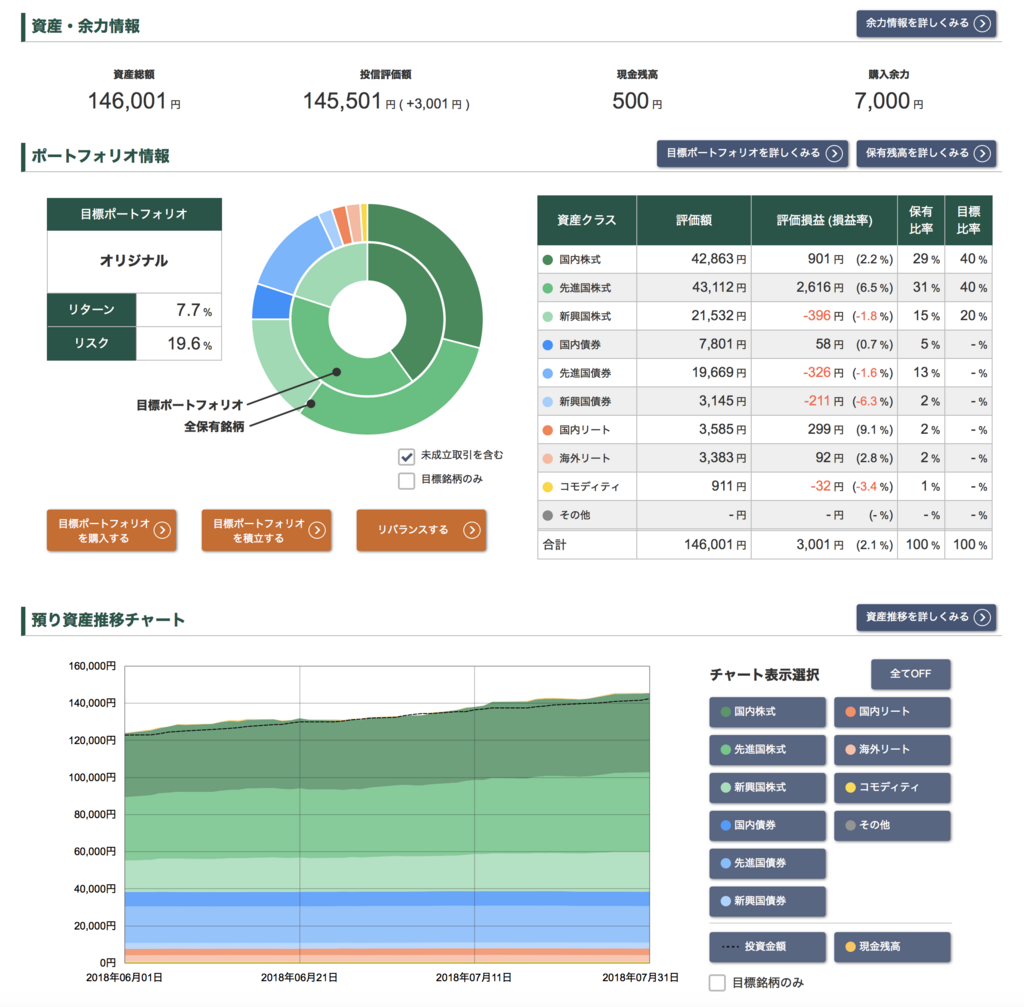
Task: Click the arrow icon on 余力情報を詳しくみる
Action: [982, 24]
